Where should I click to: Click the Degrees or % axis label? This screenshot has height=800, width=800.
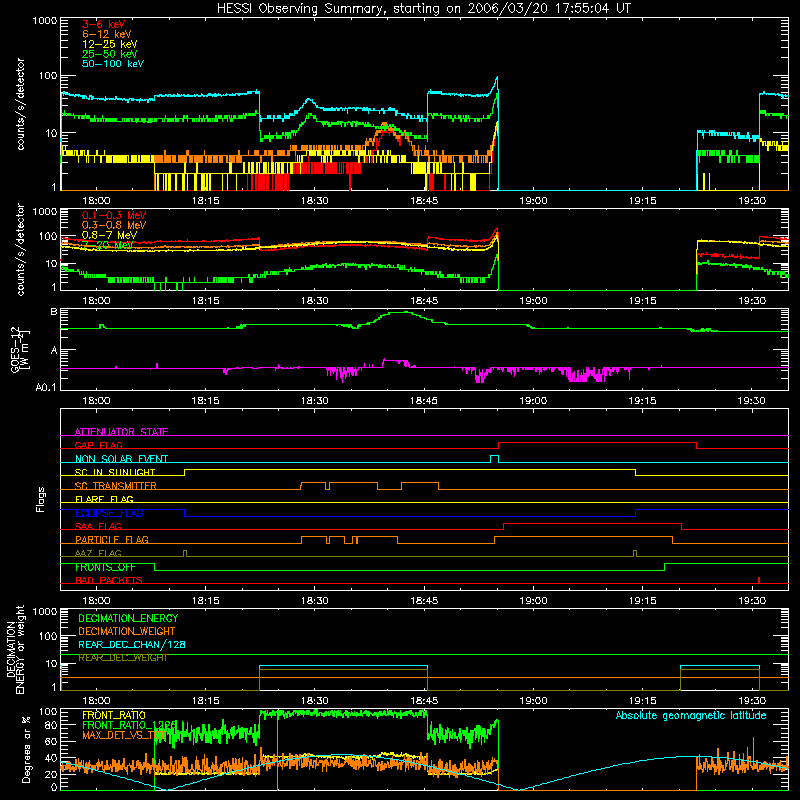click(26, 748)
